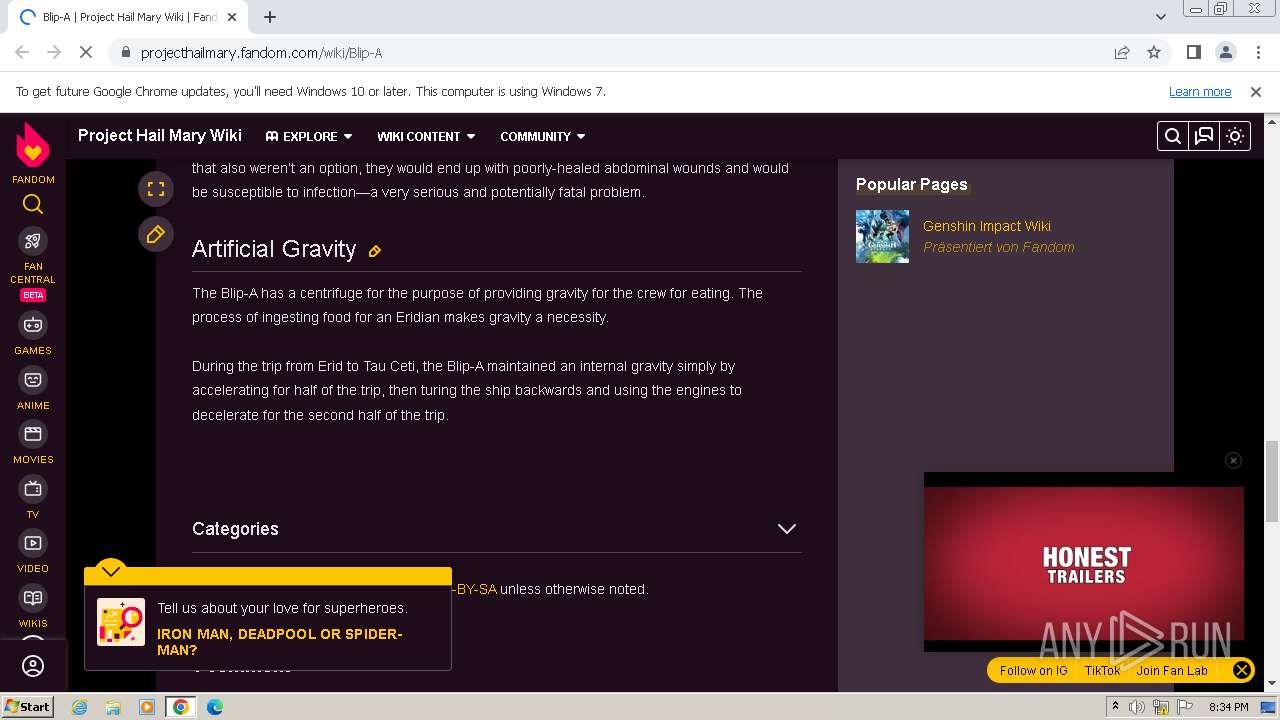Edit the page with the pencil button
The height and width of the screenshot is (720, 1280).
click(x=156, y=234)
